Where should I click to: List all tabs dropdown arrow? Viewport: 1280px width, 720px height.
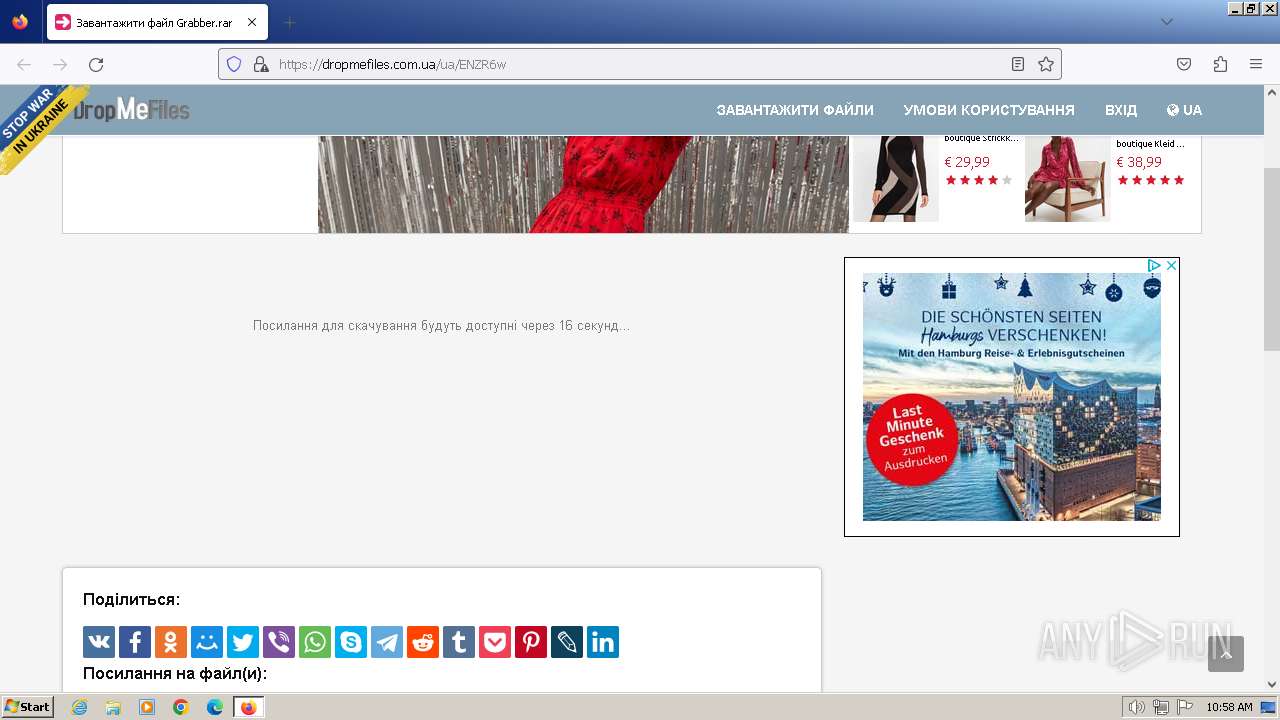pyautogui.click(x=1166, y=22)
